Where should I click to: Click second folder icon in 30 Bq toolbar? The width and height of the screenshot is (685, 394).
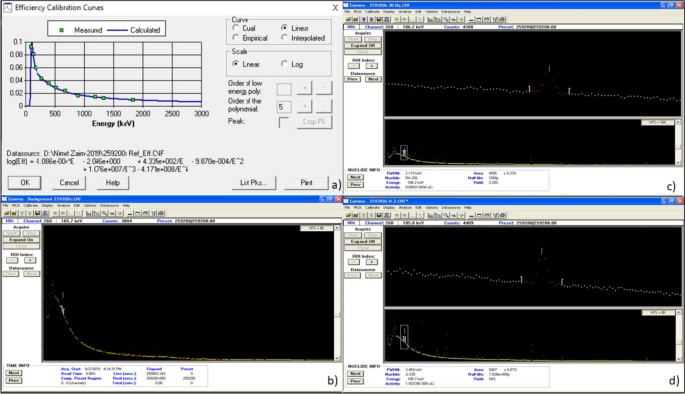tap(356, 19)
